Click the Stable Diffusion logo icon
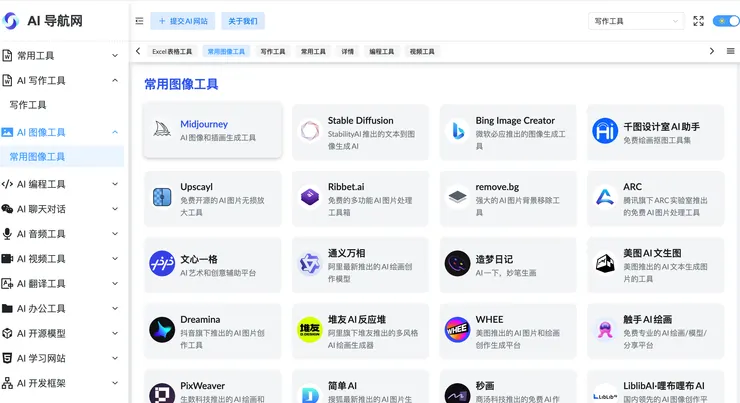The image size is (740, 403). (310, 131)
